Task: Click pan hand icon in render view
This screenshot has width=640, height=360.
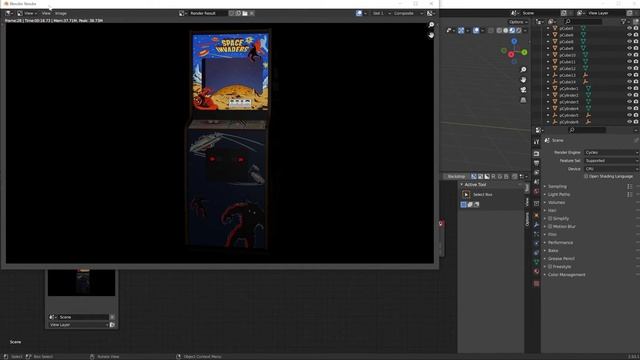Action: click(x=431, y=36)
